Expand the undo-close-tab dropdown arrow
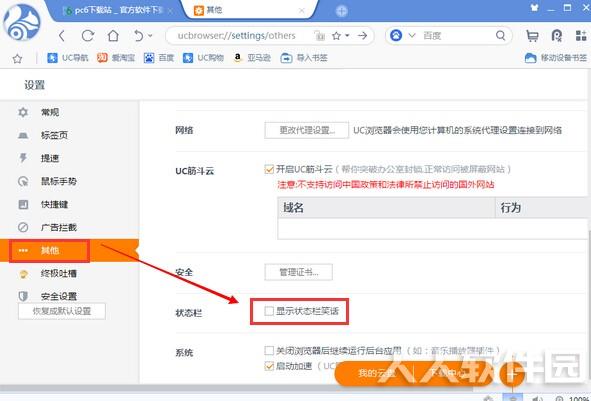591x401 pixels. point(150,36)
